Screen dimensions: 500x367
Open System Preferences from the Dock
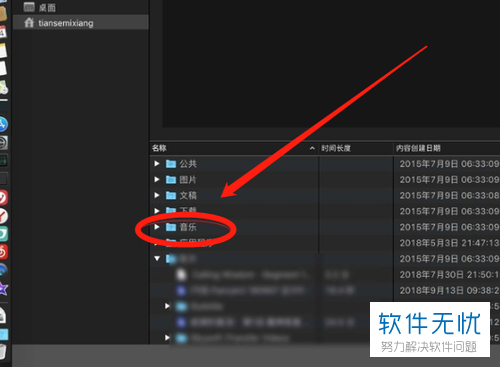tap(3, 143)
